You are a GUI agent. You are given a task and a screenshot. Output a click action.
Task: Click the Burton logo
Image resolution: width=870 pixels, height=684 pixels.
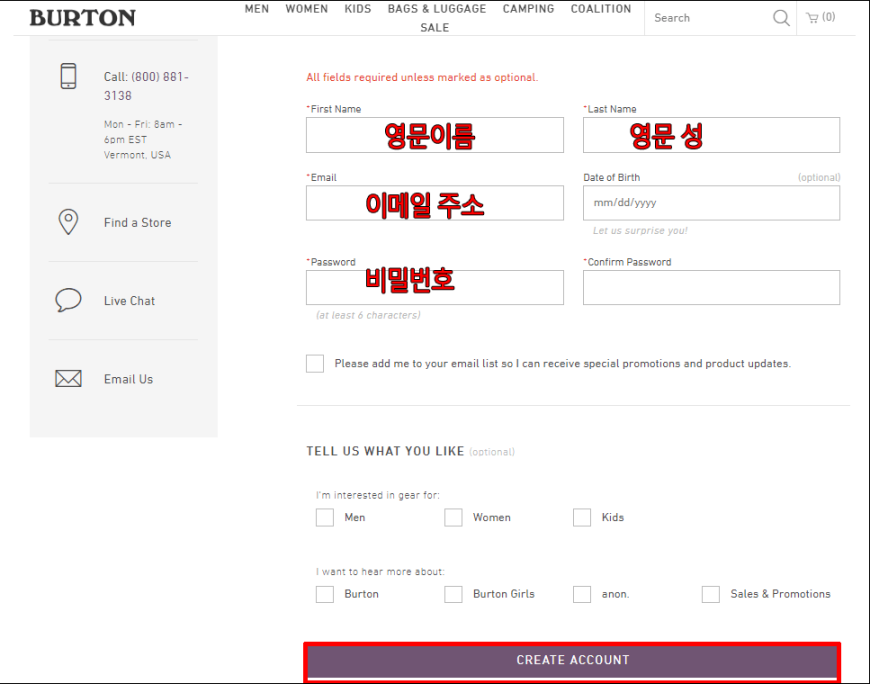[x=82, y=18]
